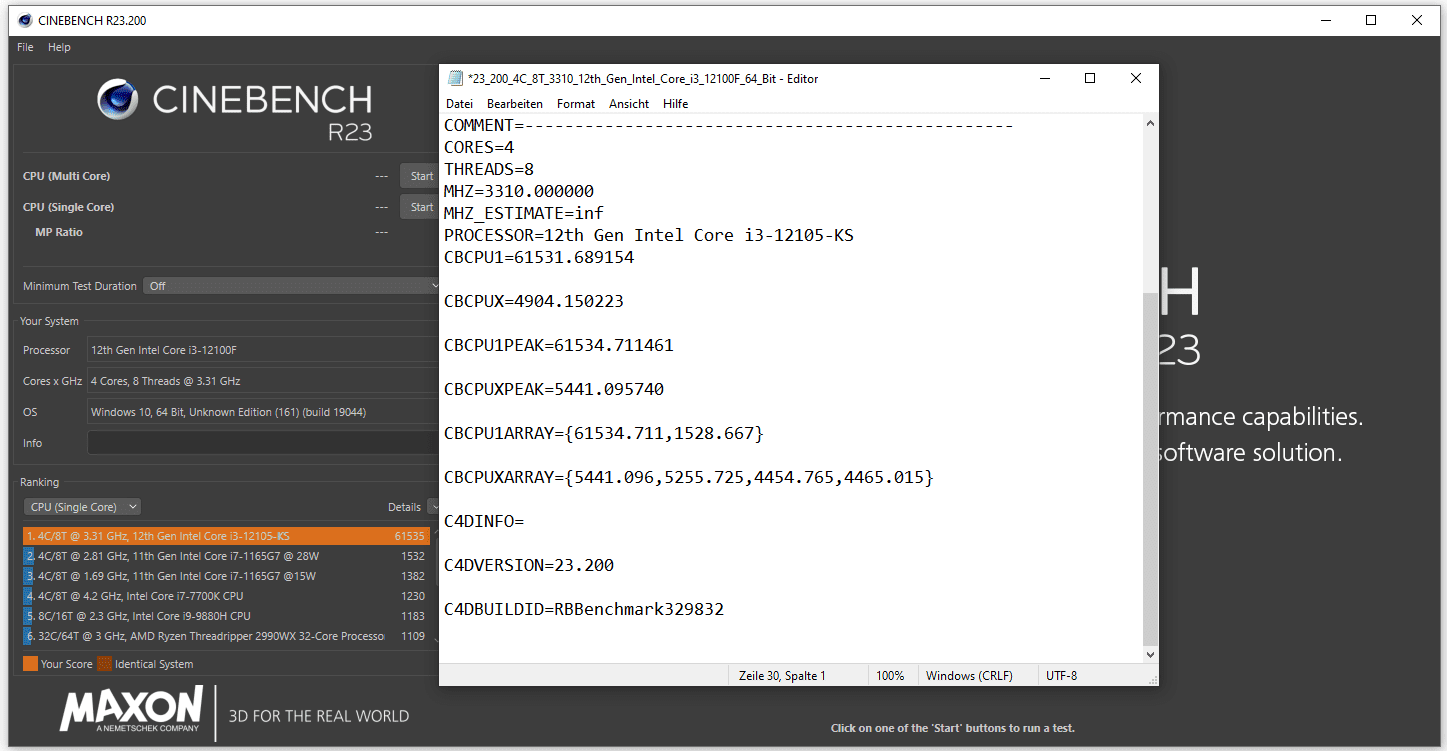The width and height of the screenshot is (1447, 751).
Task: Open the Datei menu in Editor
Action: coord(459,104)
